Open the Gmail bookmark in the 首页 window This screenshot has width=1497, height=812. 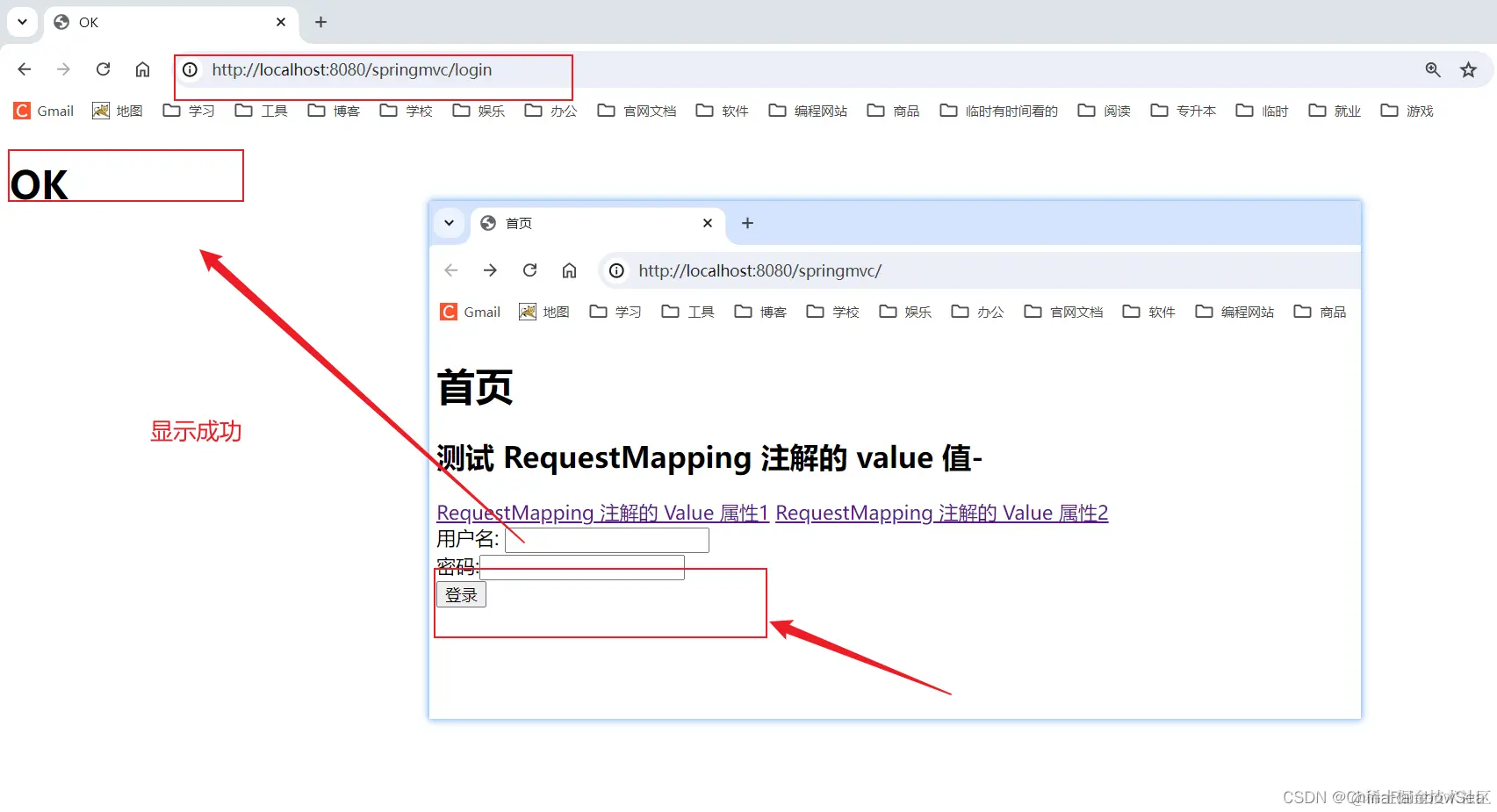pyautogui.click(x=471, y=312)
